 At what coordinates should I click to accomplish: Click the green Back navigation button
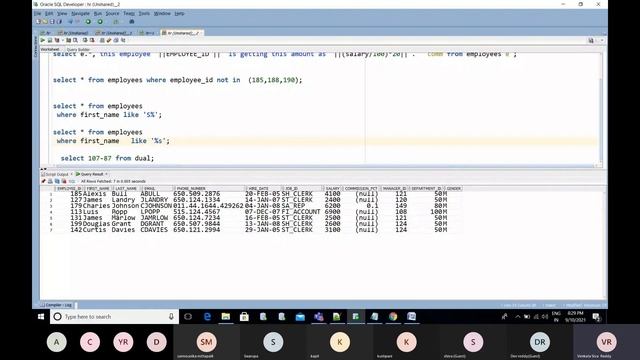coord(88,22)
